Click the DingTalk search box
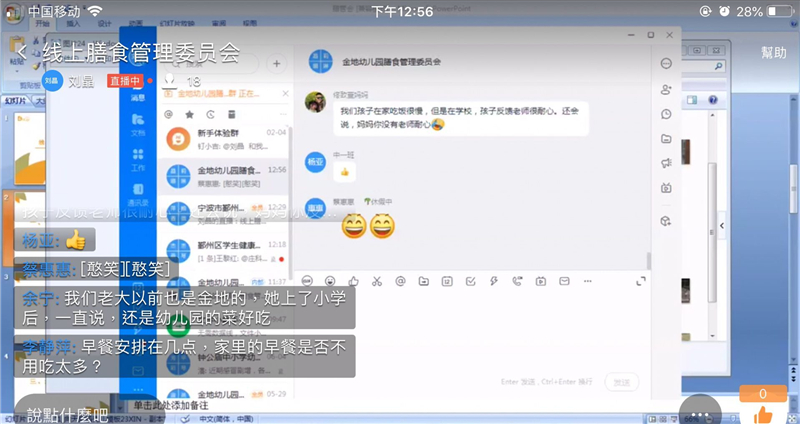This screenshot has height=424, width=800. 213,64
